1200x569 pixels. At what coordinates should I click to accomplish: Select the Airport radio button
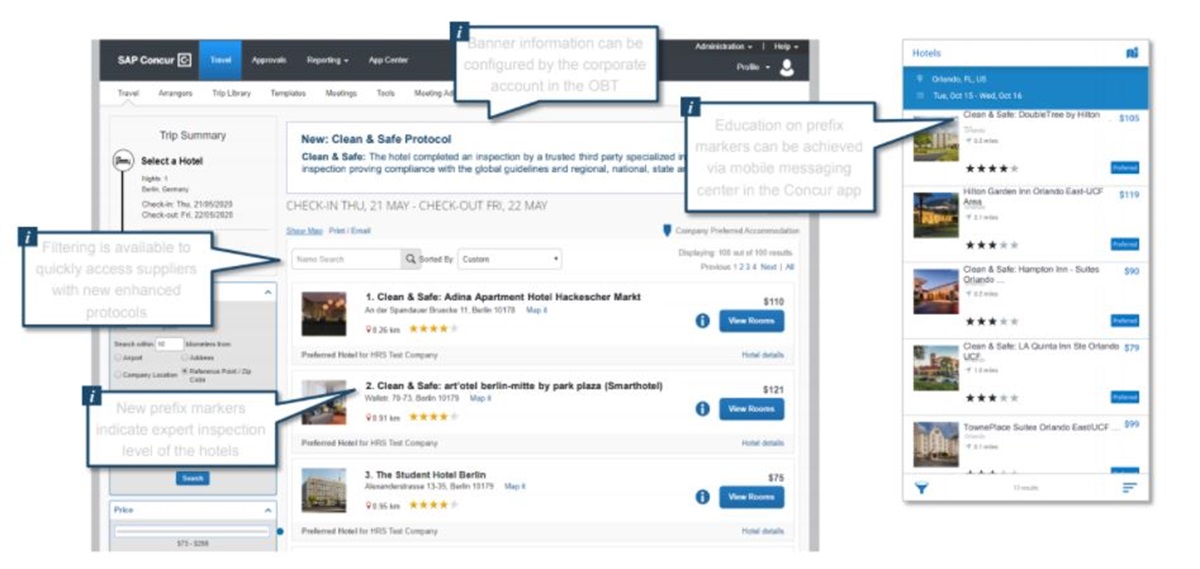pos(119,356)
